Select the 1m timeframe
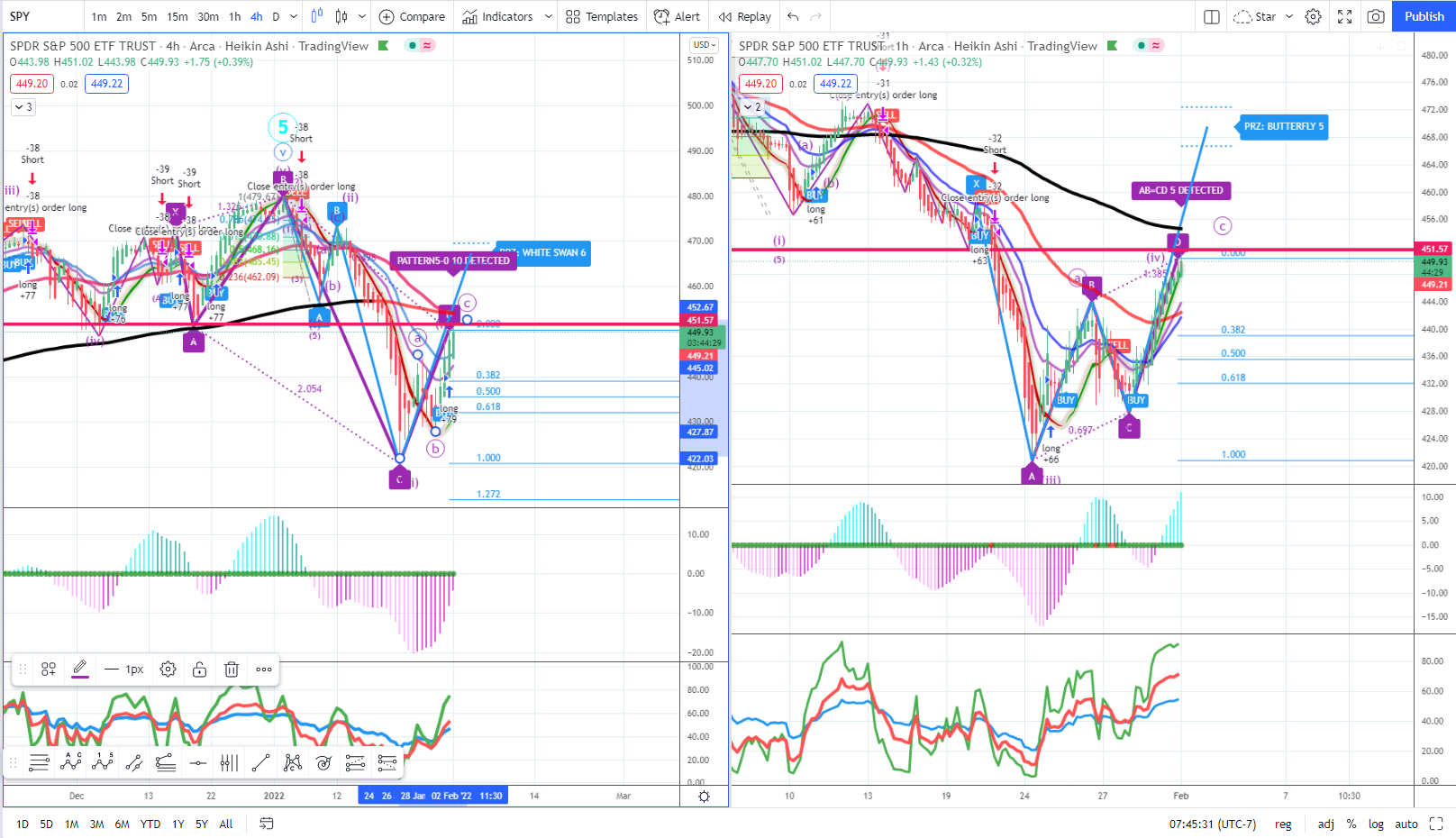 pos(99,16)
